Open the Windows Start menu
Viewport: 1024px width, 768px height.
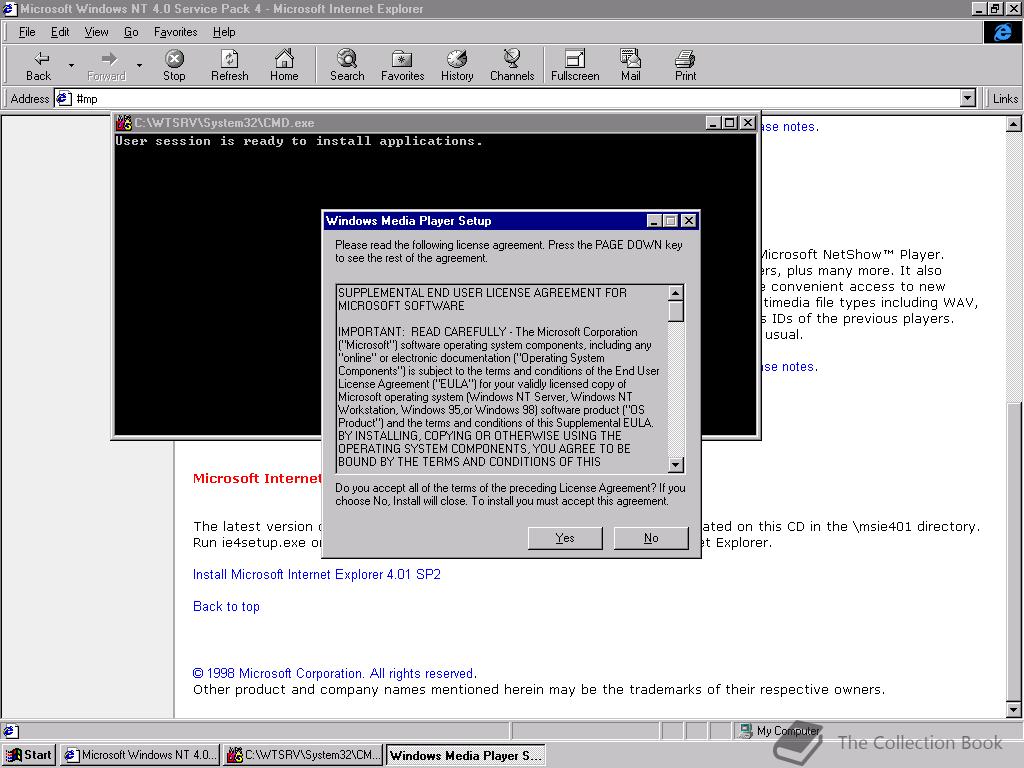click(x=30, y=755)
